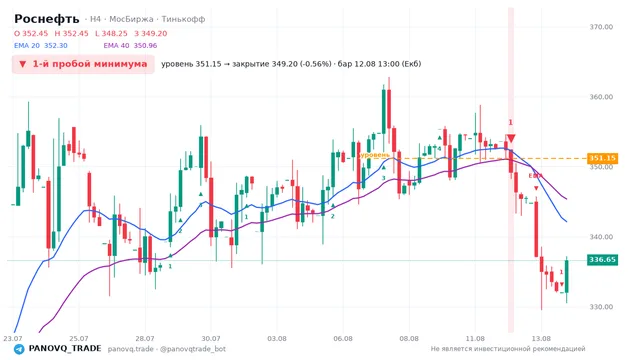Click the '30.07' date axis label
The width and height of the screenshot is (640, 360).
pos(211,339)
